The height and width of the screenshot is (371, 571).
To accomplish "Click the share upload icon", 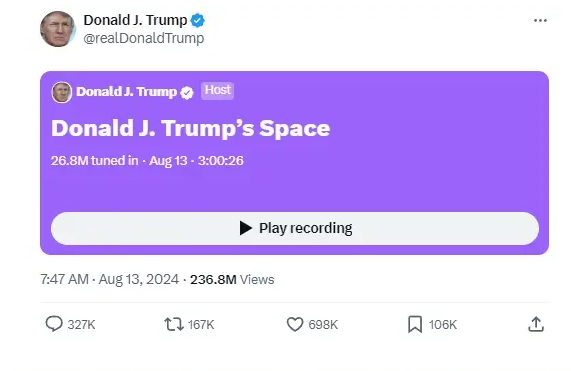I will tap(536, 324).
